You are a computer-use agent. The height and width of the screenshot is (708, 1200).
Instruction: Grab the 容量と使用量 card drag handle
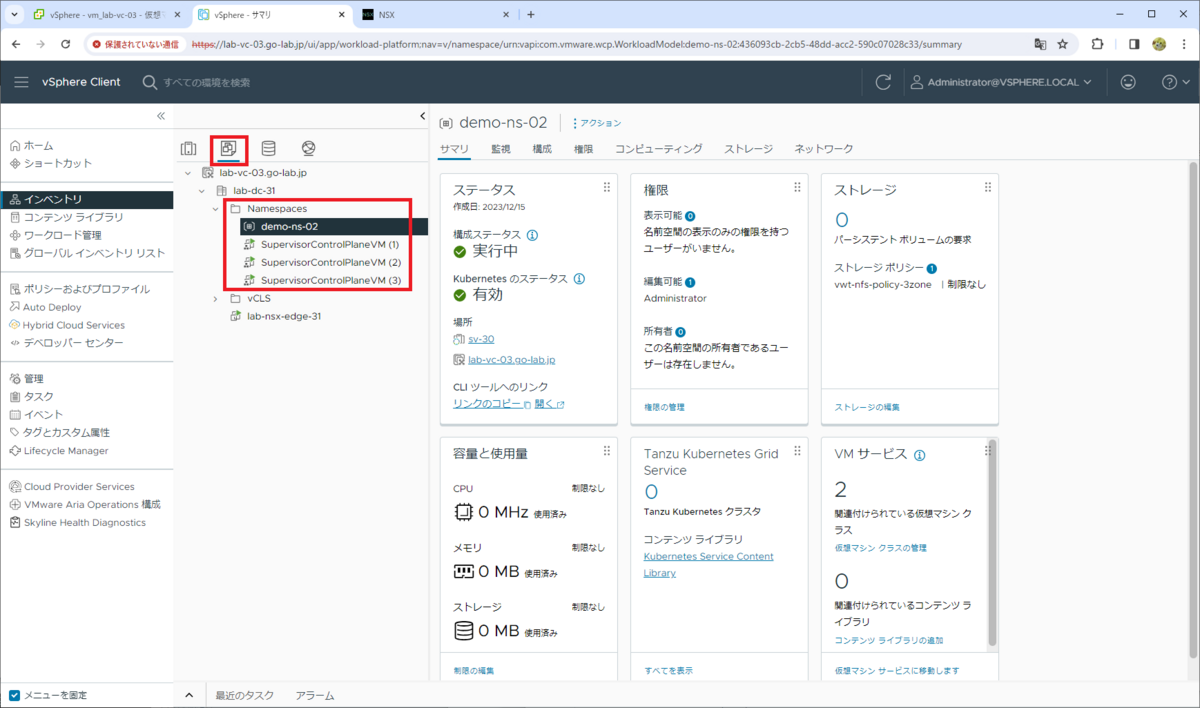[606, 451]
